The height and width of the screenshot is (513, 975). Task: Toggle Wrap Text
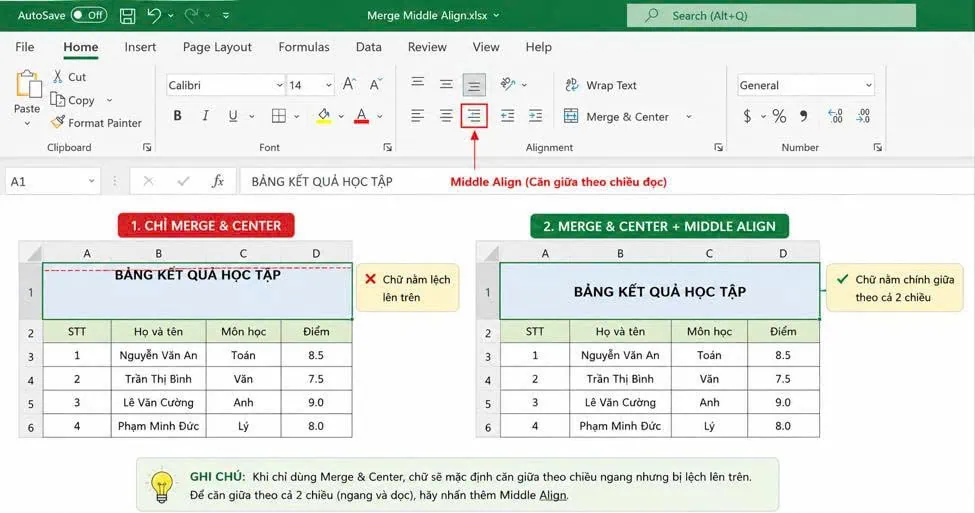coord(601,85)
